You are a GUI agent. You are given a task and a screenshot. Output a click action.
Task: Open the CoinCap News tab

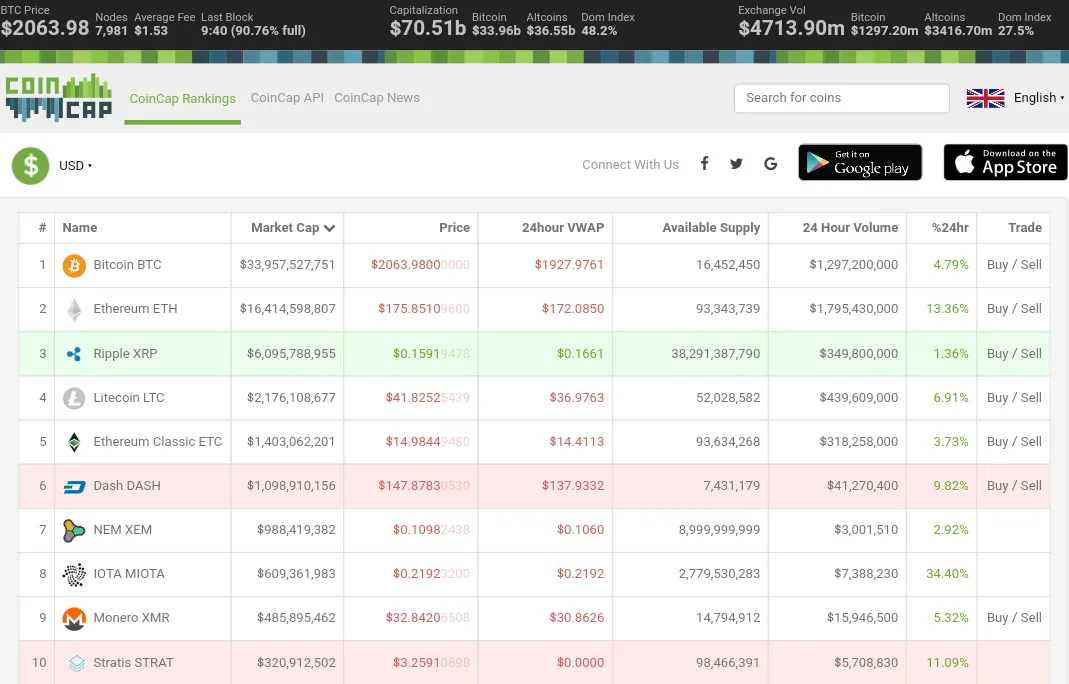(x=377, y=98)
